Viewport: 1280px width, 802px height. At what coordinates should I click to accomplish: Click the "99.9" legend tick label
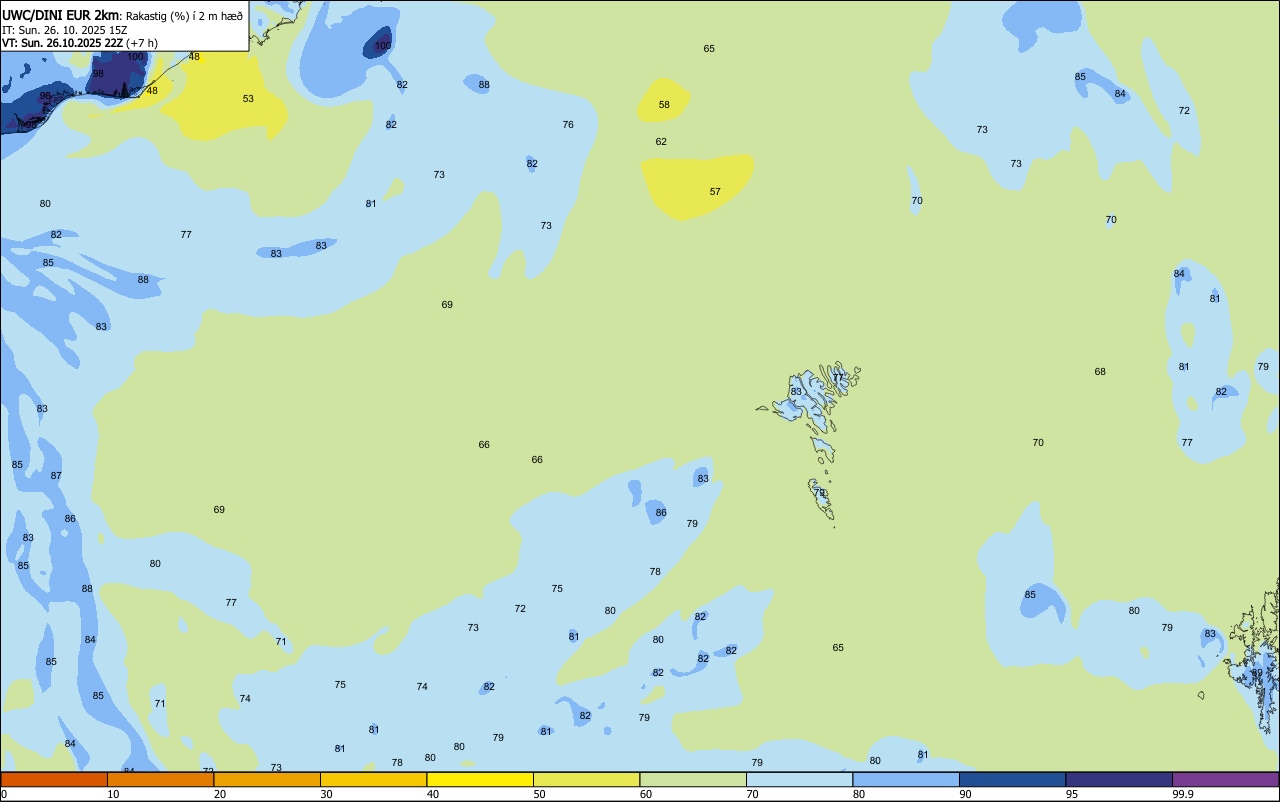1183,794
